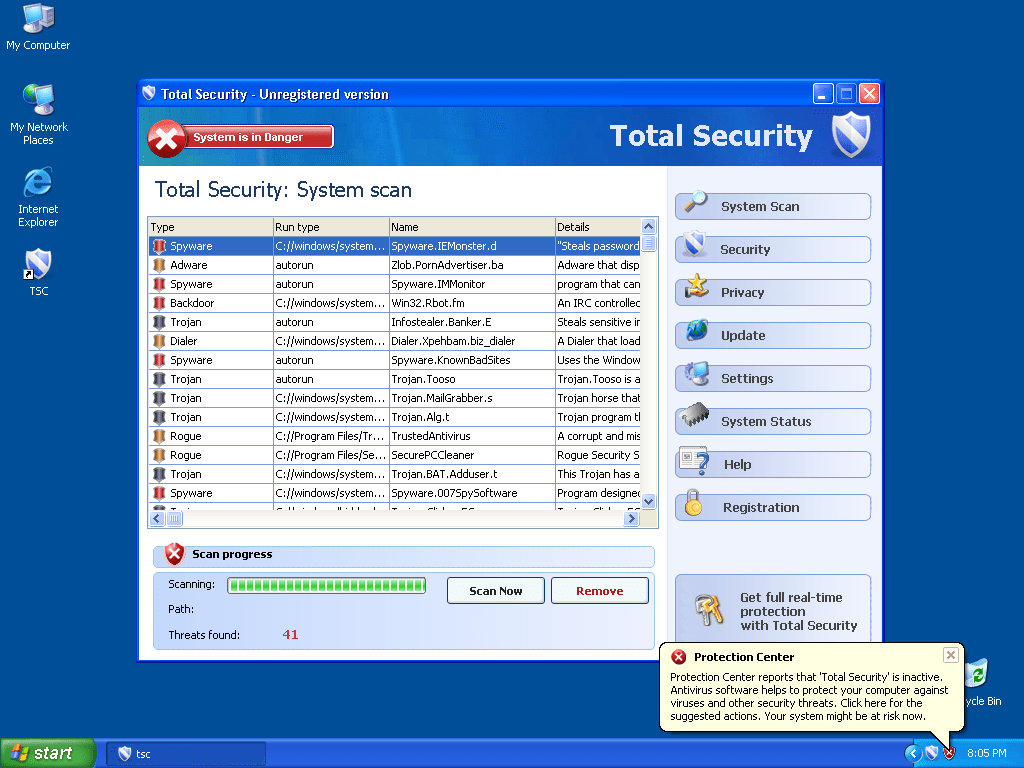Click the large shield logo in header

click(851, 135)
